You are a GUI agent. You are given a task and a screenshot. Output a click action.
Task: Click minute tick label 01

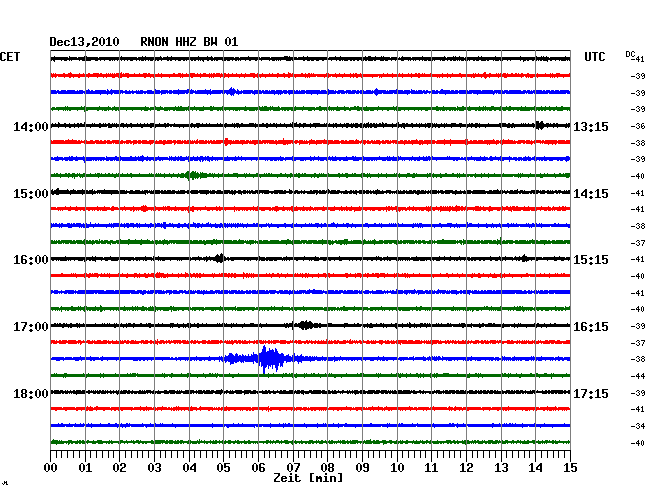[85, 468]
